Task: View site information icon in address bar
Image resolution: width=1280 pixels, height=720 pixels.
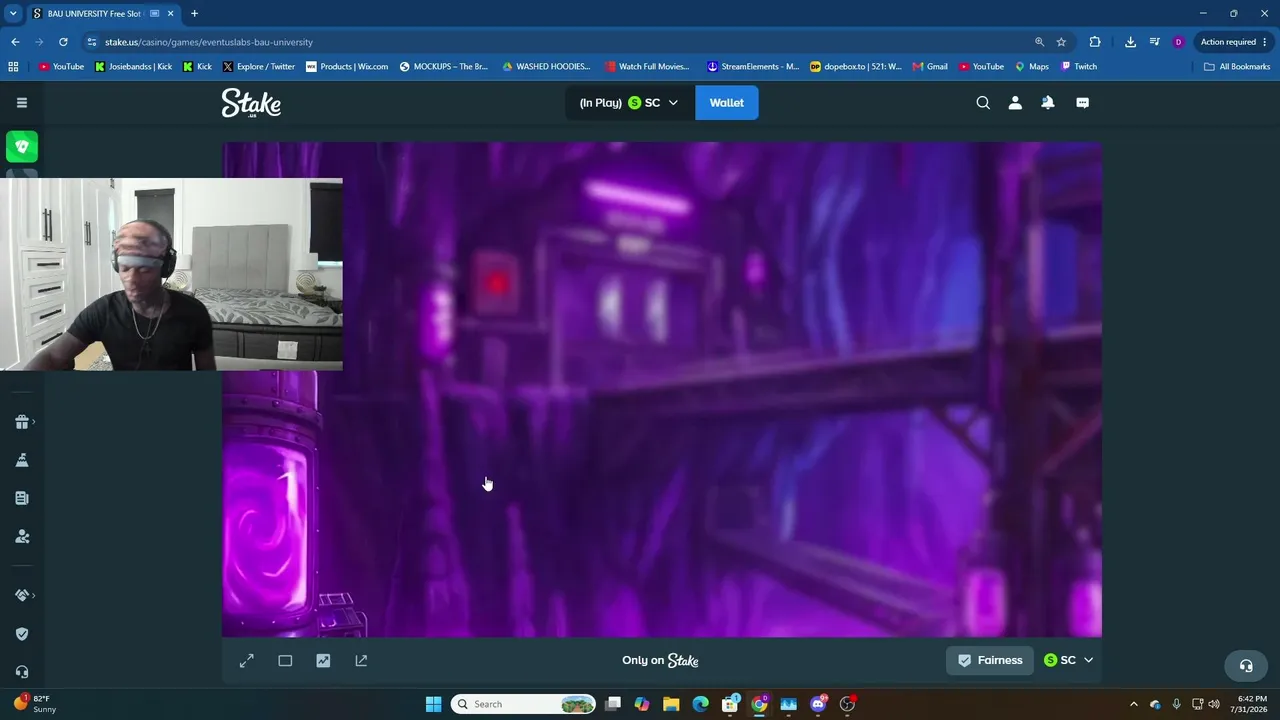Action: tap(92, 42)
